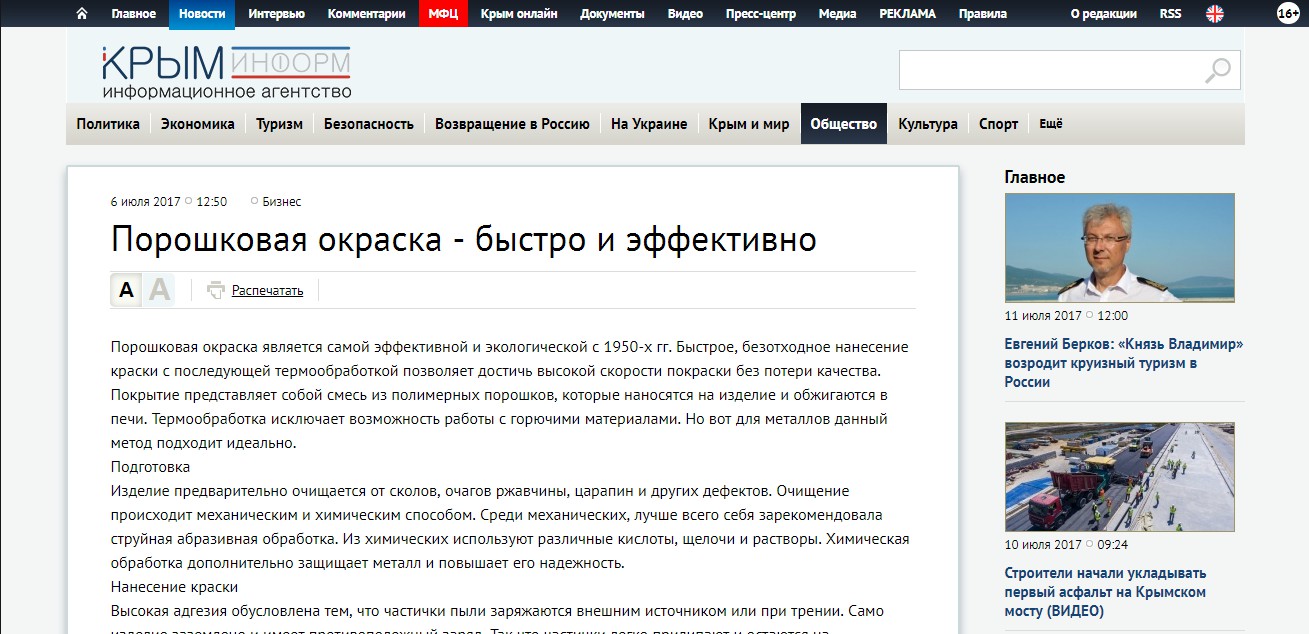The height and width of the screenshot is (634, 1309).
Task: Click the Главное sidebar heading
Action: pos(1035,177)
